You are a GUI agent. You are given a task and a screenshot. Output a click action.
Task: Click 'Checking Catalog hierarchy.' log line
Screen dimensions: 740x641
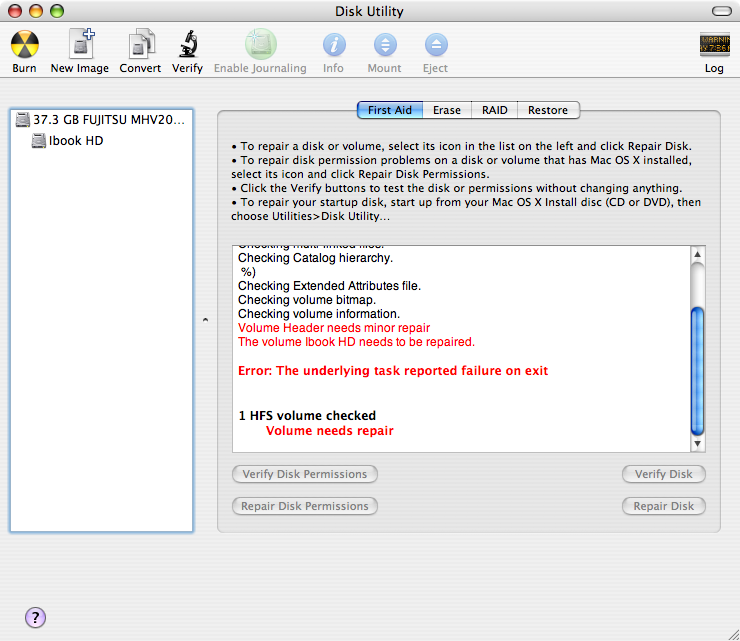315,258
